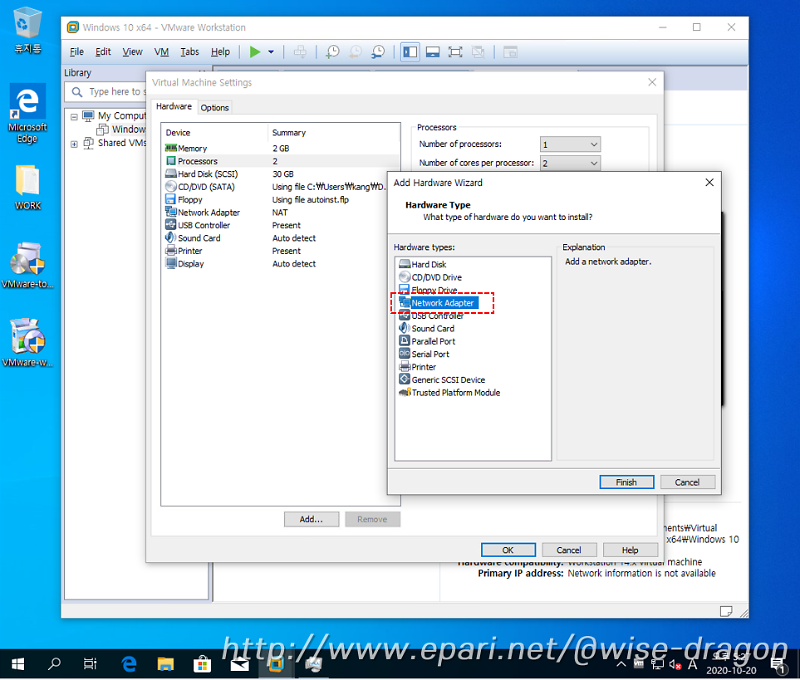Open the Tabs menu
The width and height of the screenshot is (800, 680).
189,52
